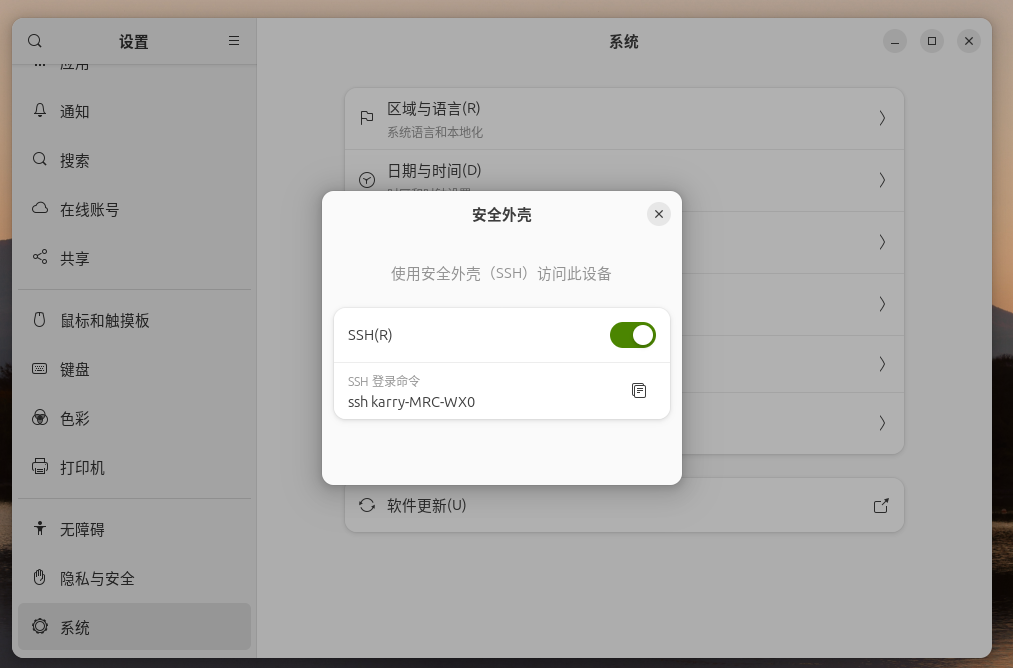Go to 鼠标和触摸板 settings

point(134,320)
